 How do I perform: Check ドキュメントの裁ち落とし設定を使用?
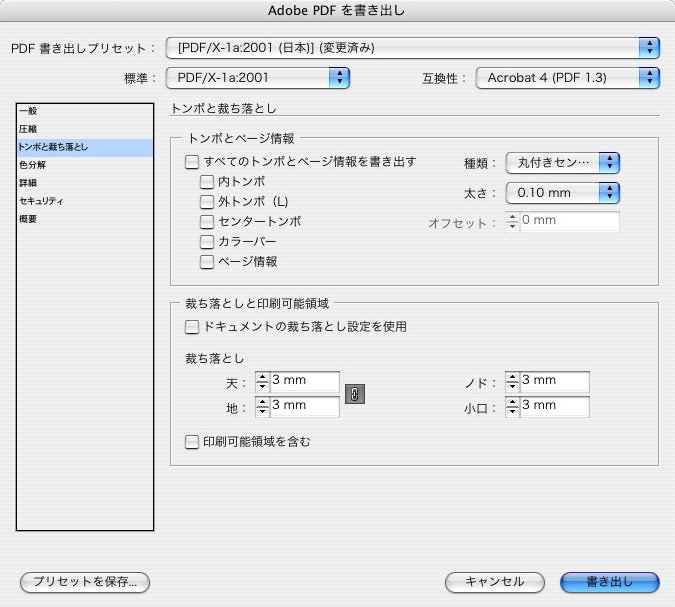(192, 327)
